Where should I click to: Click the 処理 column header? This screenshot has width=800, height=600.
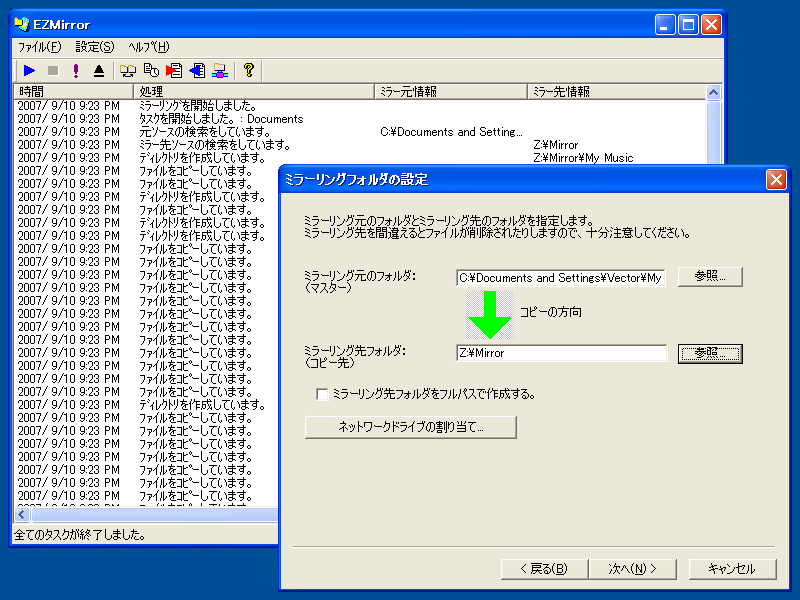tap(254, 92)
